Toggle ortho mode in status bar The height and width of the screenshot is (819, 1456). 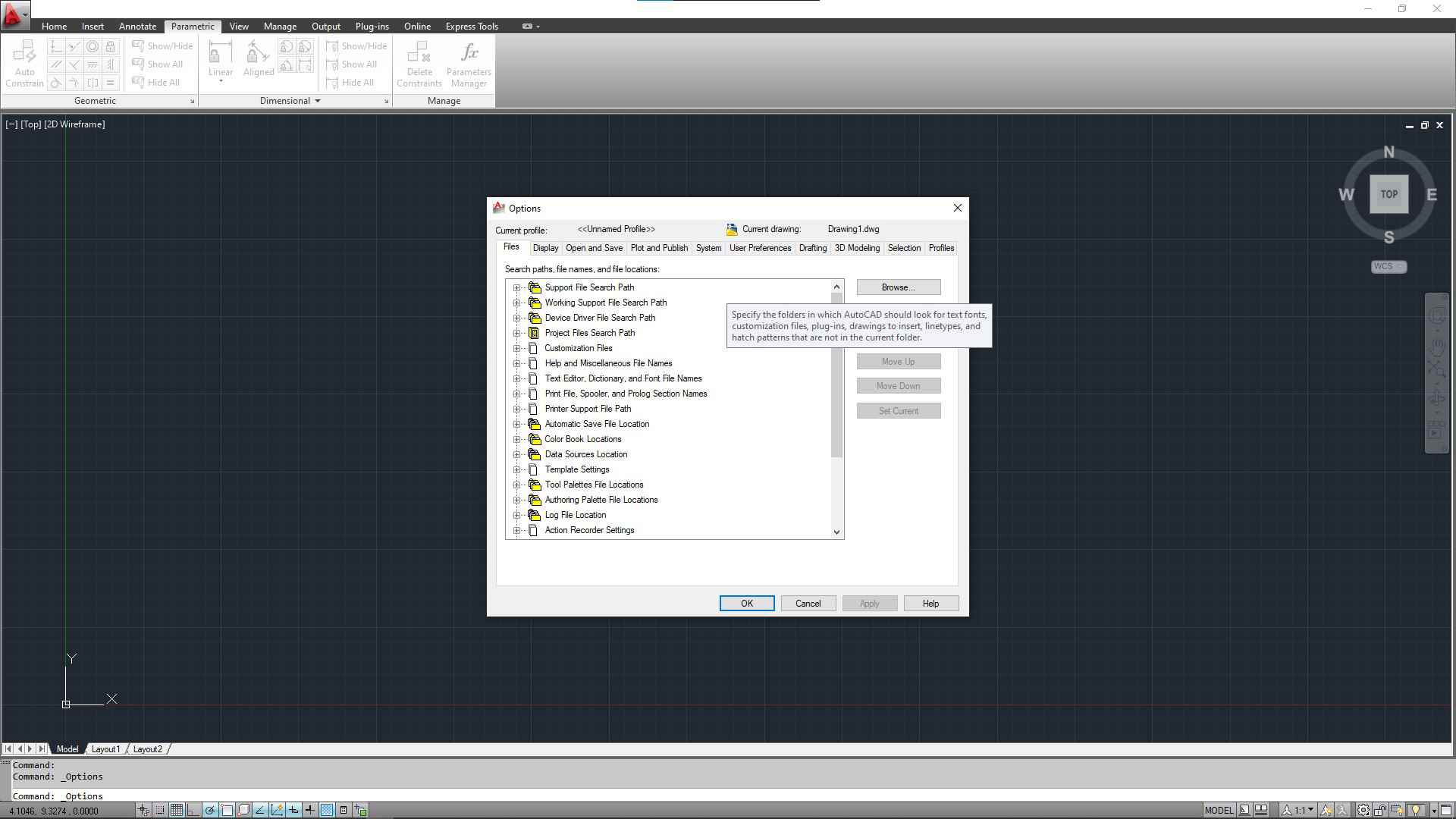click(x=193, y=811)
